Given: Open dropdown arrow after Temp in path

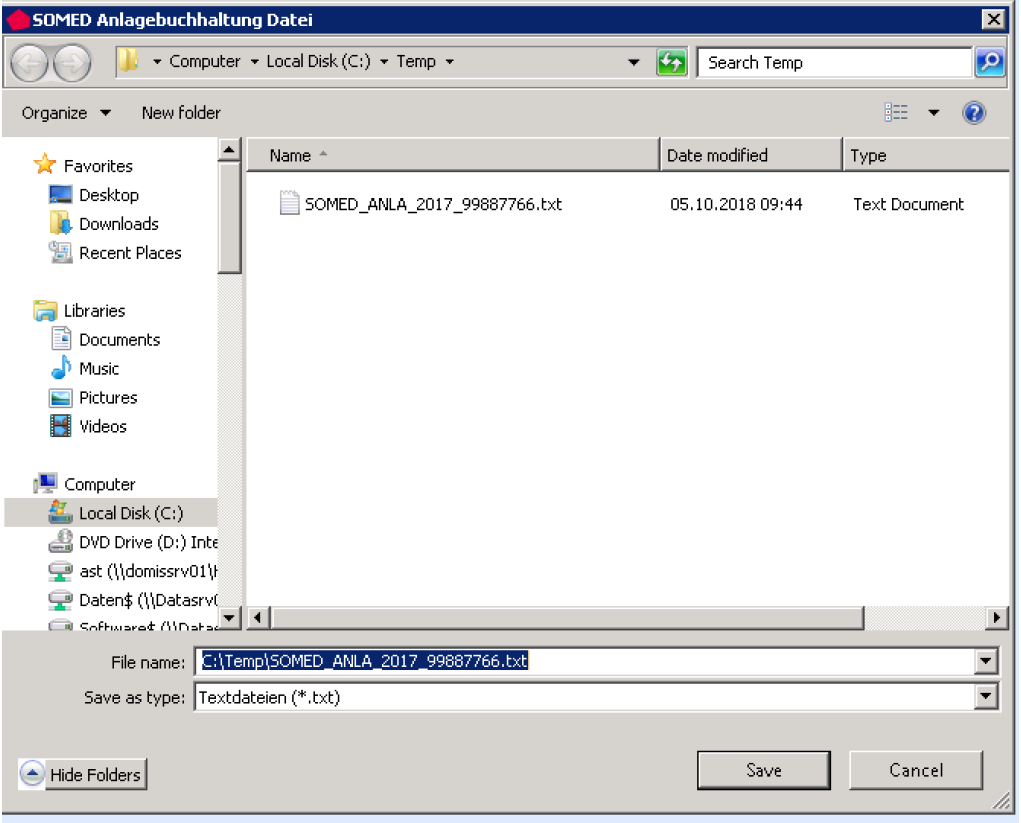Looking at the screenshot, I should (449, 62).
